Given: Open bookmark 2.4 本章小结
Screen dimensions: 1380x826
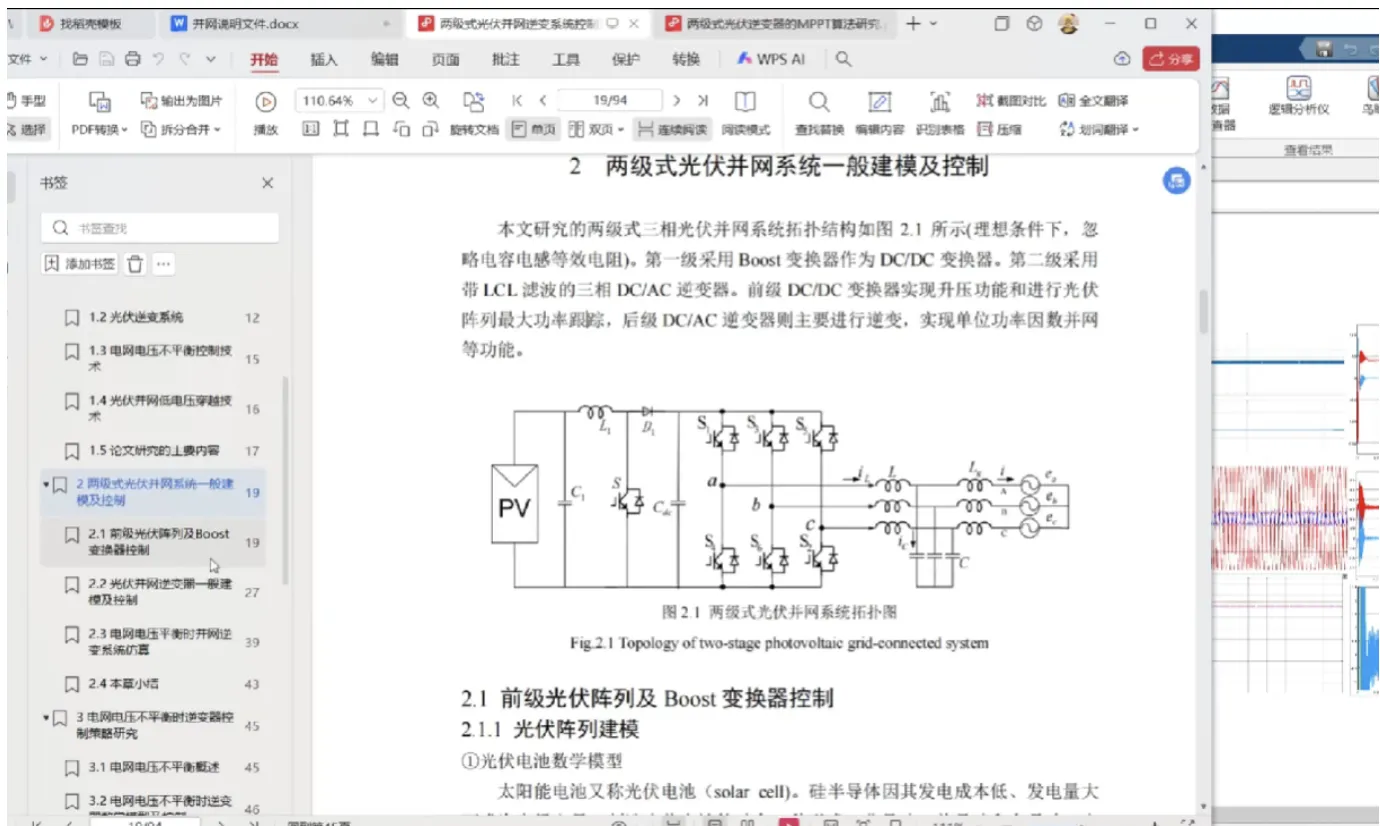Looking at the screenshot, I should (155, 684).
